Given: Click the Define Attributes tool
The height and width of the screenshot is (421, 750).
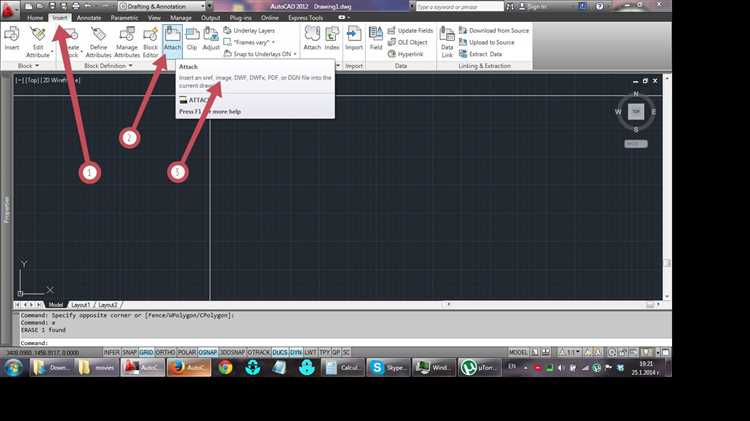Looking at the screenshot, I should coord(99,42).
